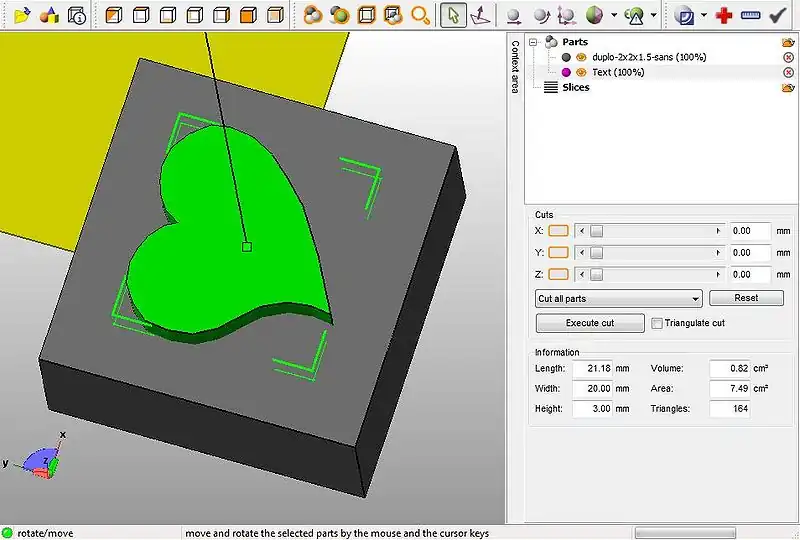Click the open file folder icon
This screenshot has width=800, height=540.
pos(21,15)
